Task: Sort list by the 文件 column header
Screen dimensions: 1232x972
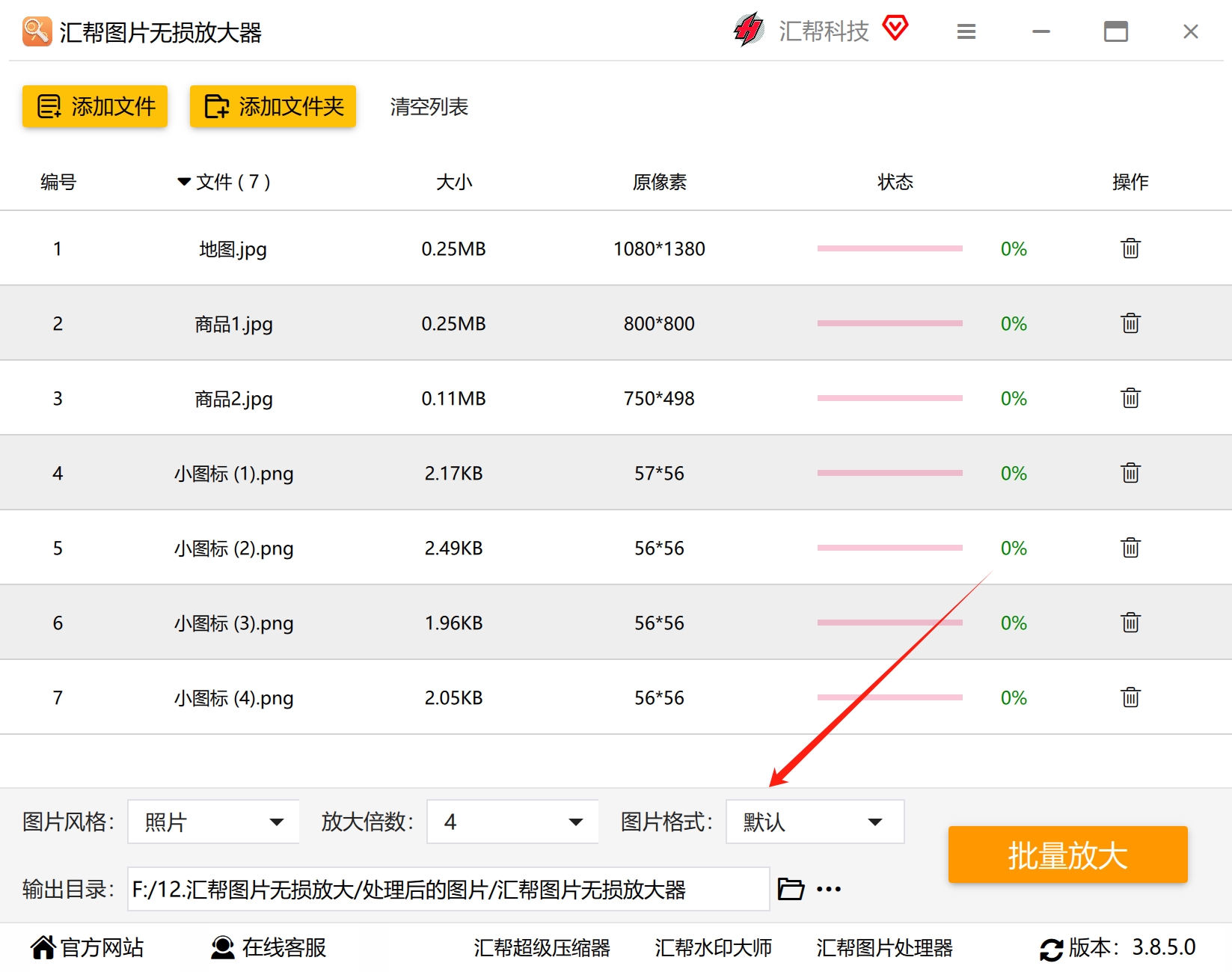Action: pos(224,182)
